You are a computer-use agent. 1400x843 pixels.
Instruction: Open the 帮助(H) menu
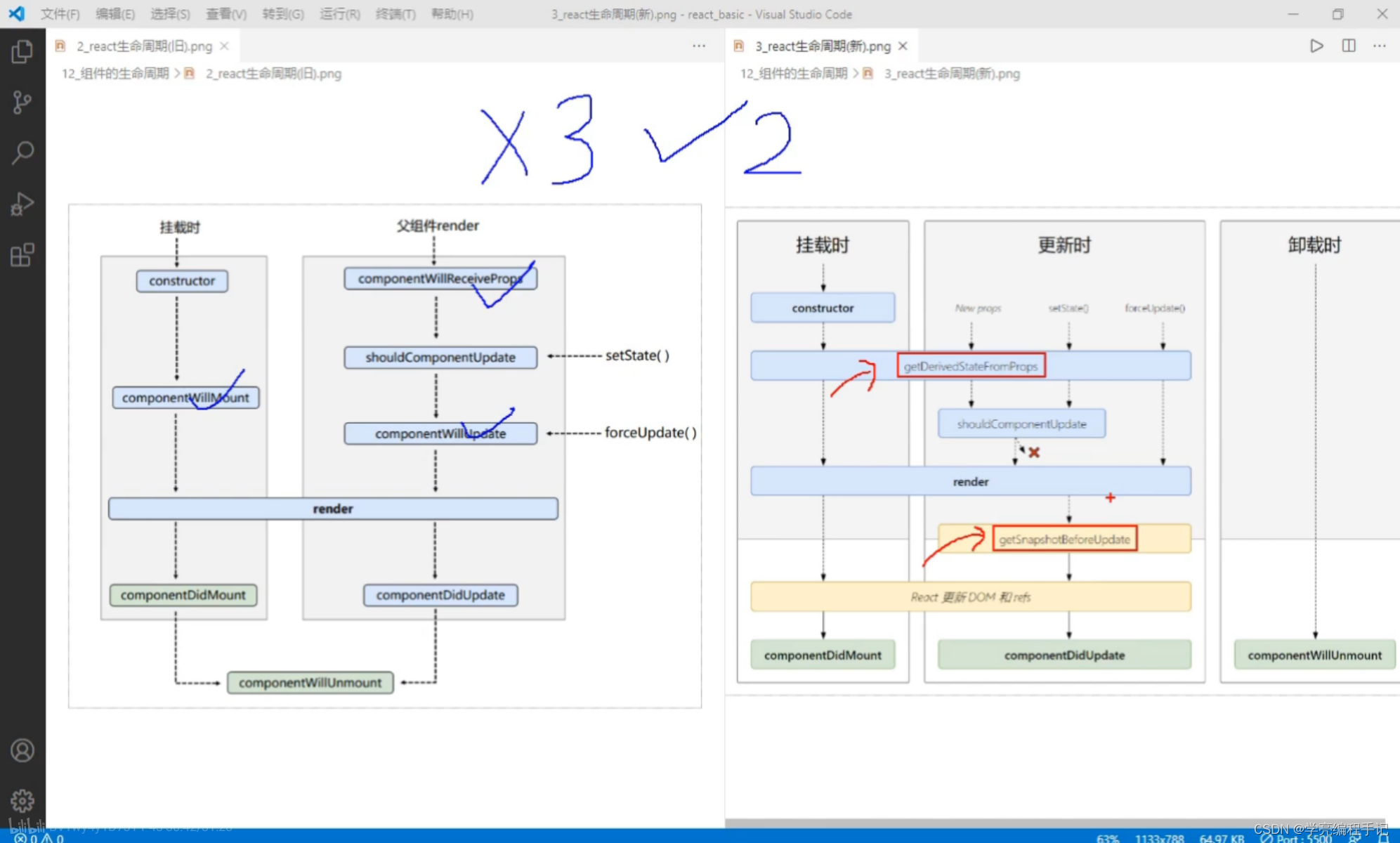tap(452, 14)
